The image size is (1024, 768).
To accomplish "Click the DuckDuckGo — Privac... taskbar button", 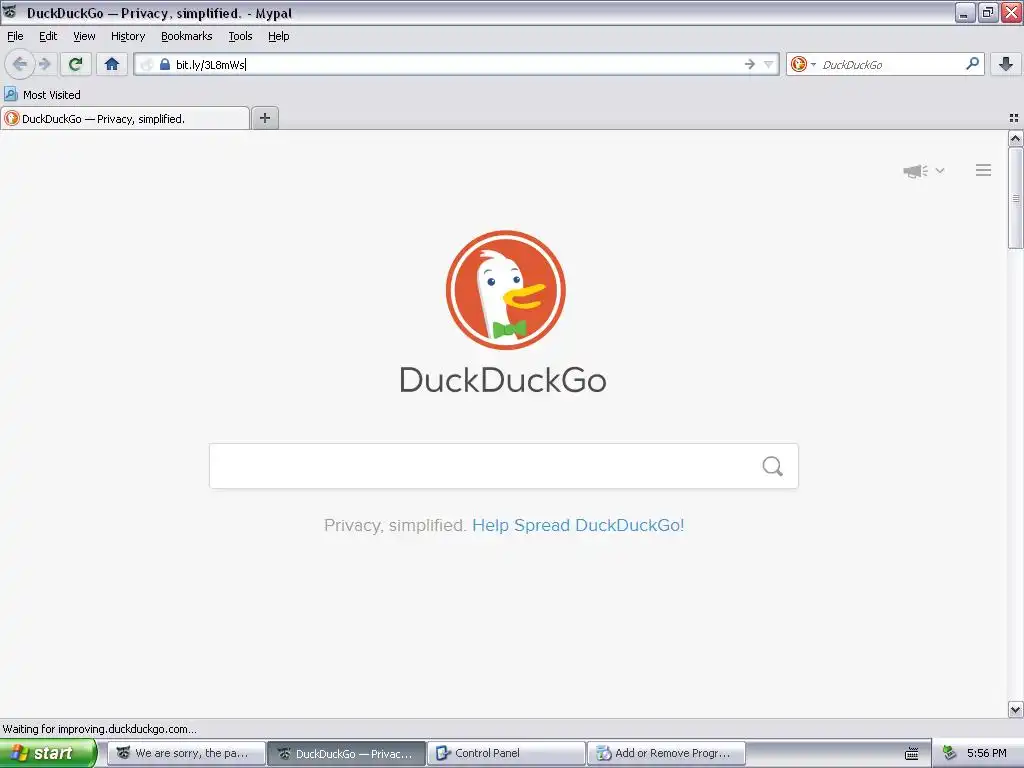I will [x=347, y=753].
